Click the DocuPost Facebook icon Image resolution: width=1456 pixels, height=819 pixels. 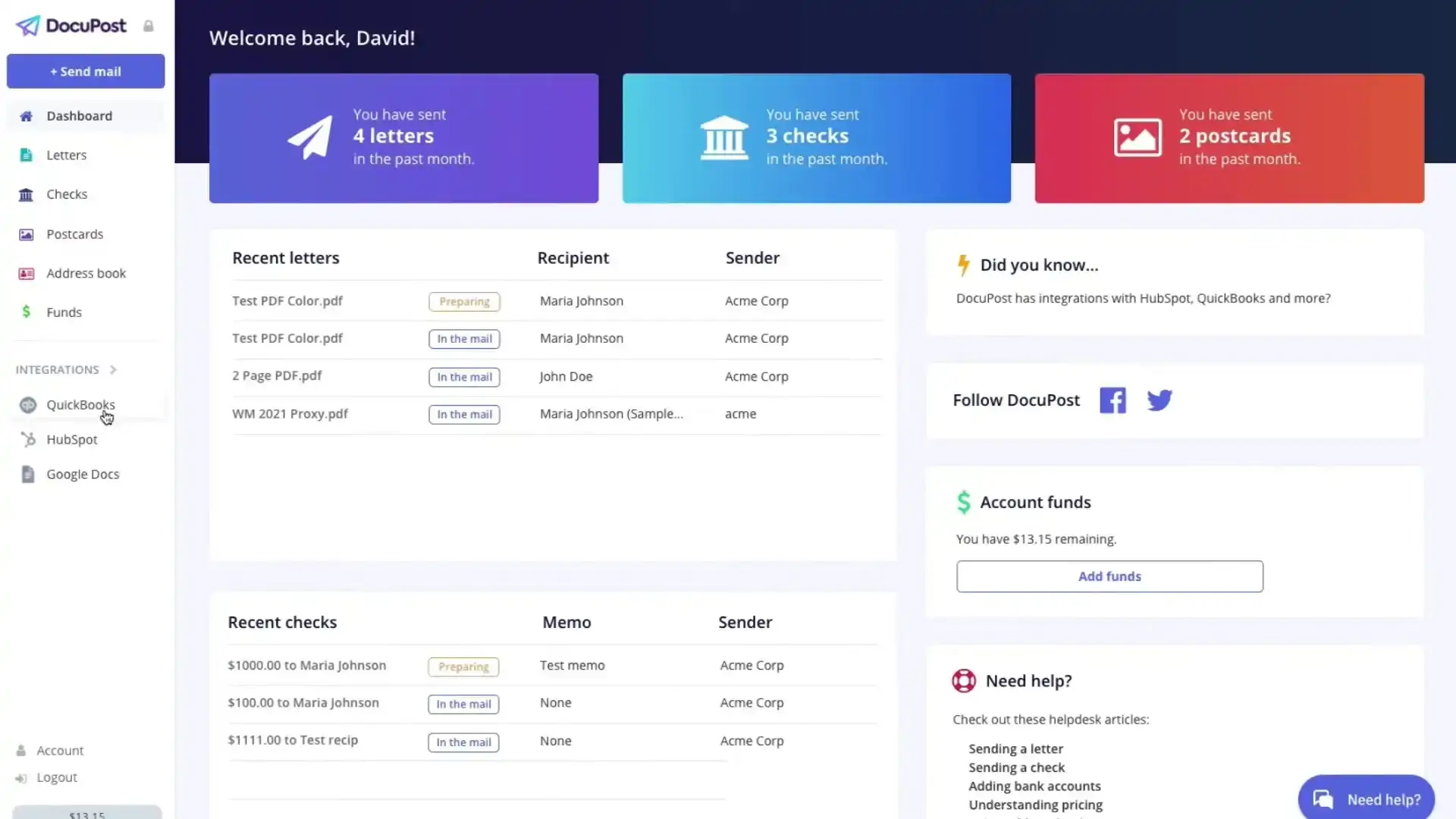click(x=1113, y=399)
